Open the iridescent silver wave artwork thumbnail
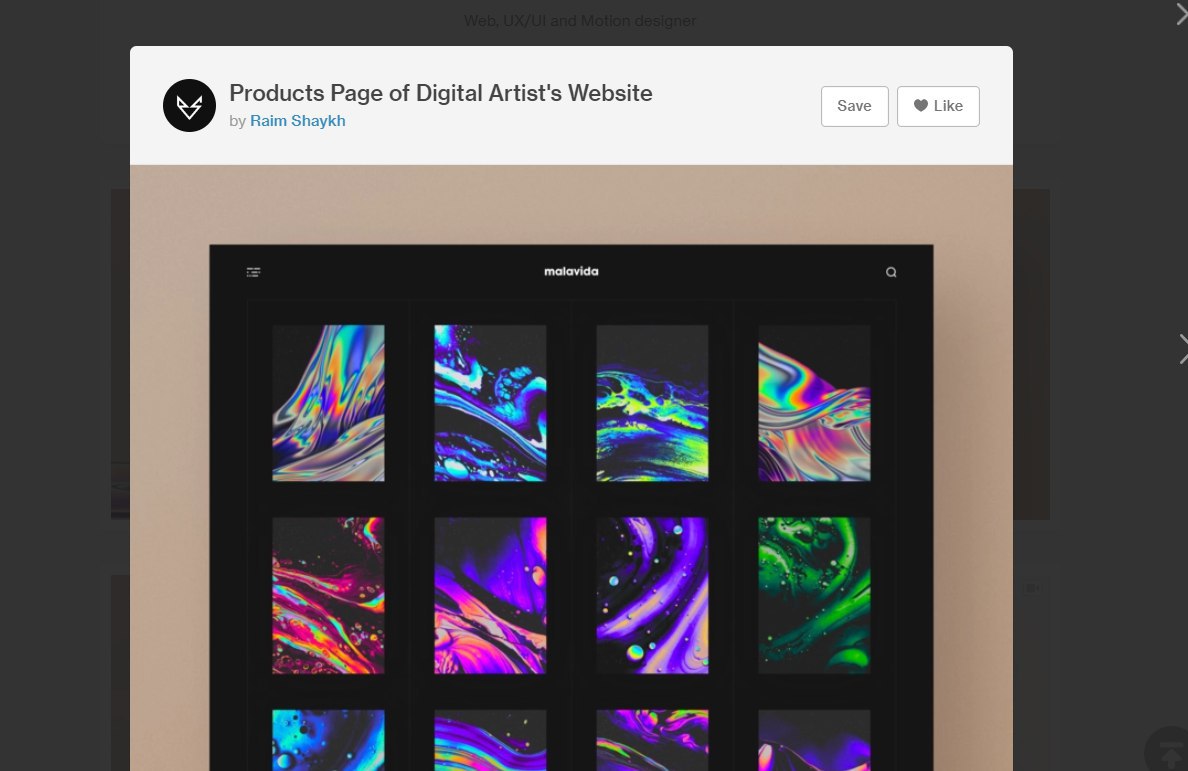This screenshot has width=1188, height=771. pos(328,403)
